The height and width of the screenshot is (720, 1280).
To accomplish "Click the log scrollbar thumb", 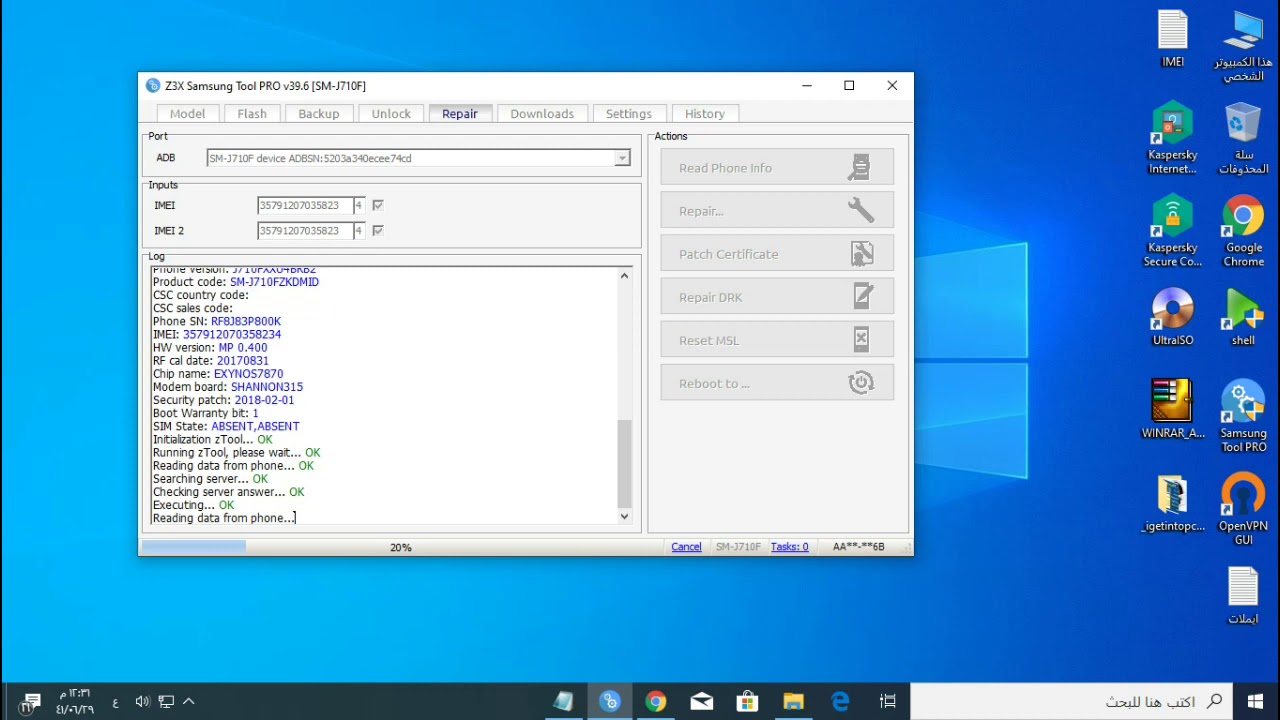I will (x=625, y=464).
